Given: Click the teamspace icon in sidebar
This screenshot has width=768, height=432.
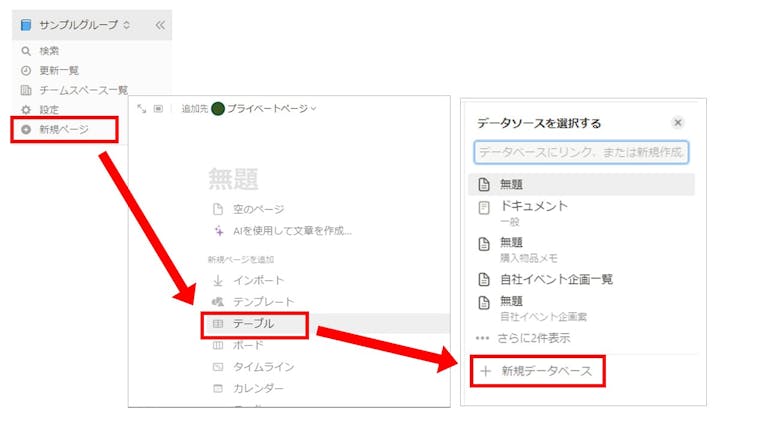Looking at the screenshot, I should tap(26, 90).
